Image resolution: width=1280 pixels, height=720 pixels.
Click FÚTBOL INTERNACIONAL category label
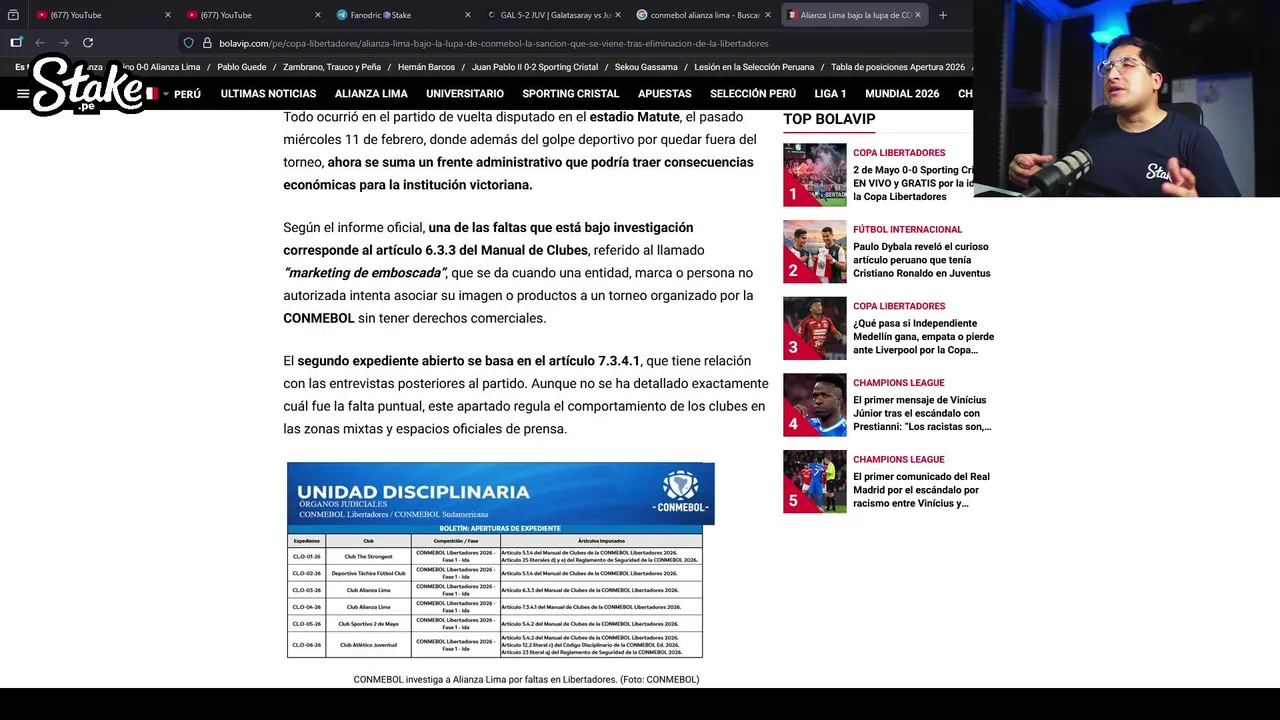pos(907,229)
